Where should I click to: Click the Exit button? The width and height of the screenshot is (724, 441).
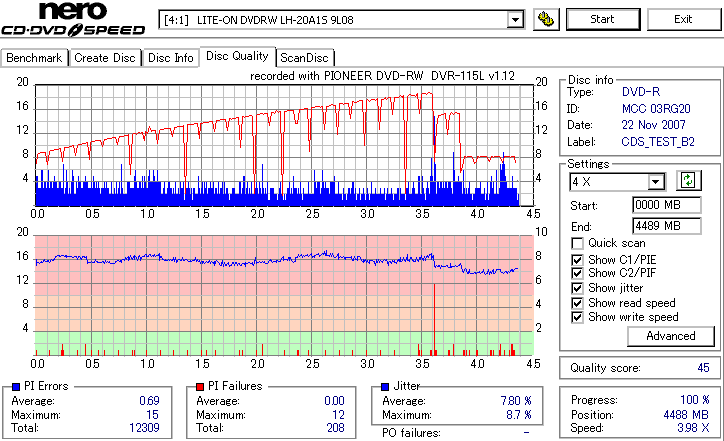[x=683, y=19]
